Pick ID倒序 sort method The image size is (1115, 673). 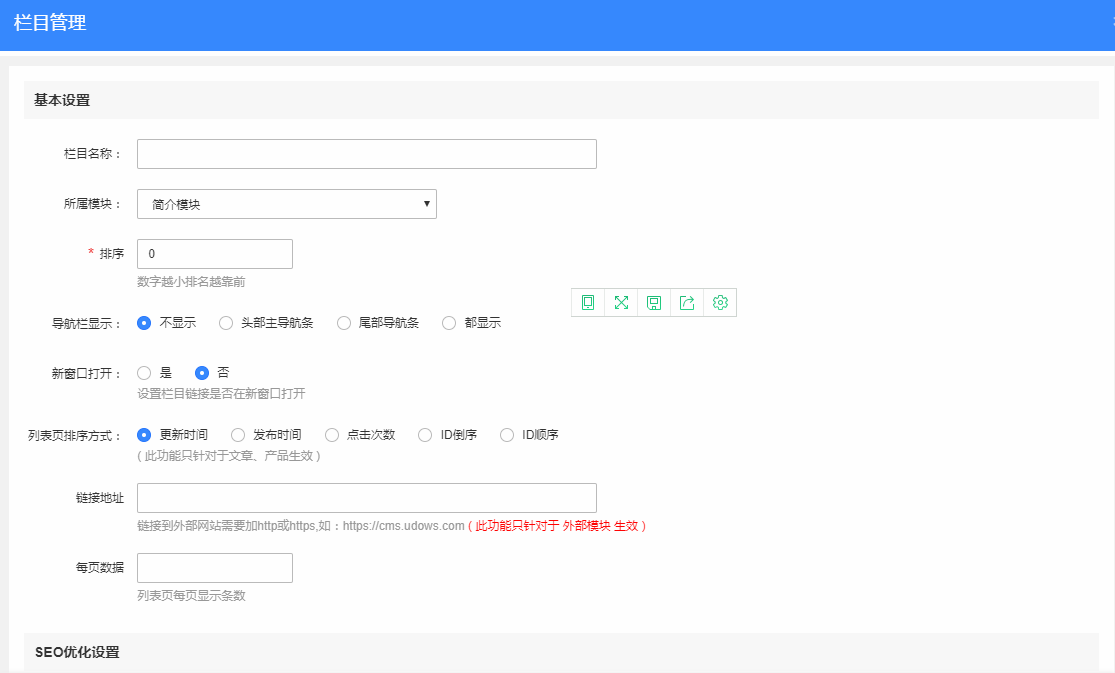pyautogui.click(x=425, y=435)
